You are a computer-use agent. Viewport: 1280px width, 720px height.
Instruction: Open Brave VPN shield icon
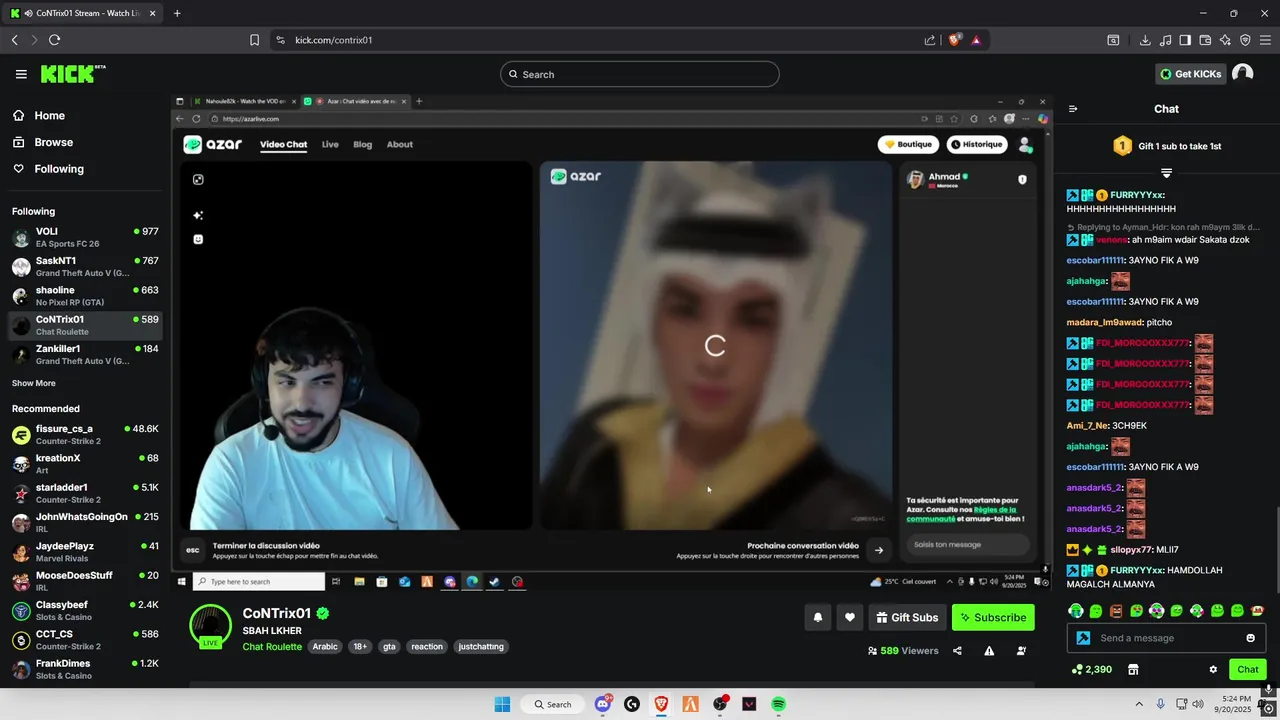(1245, 40)
